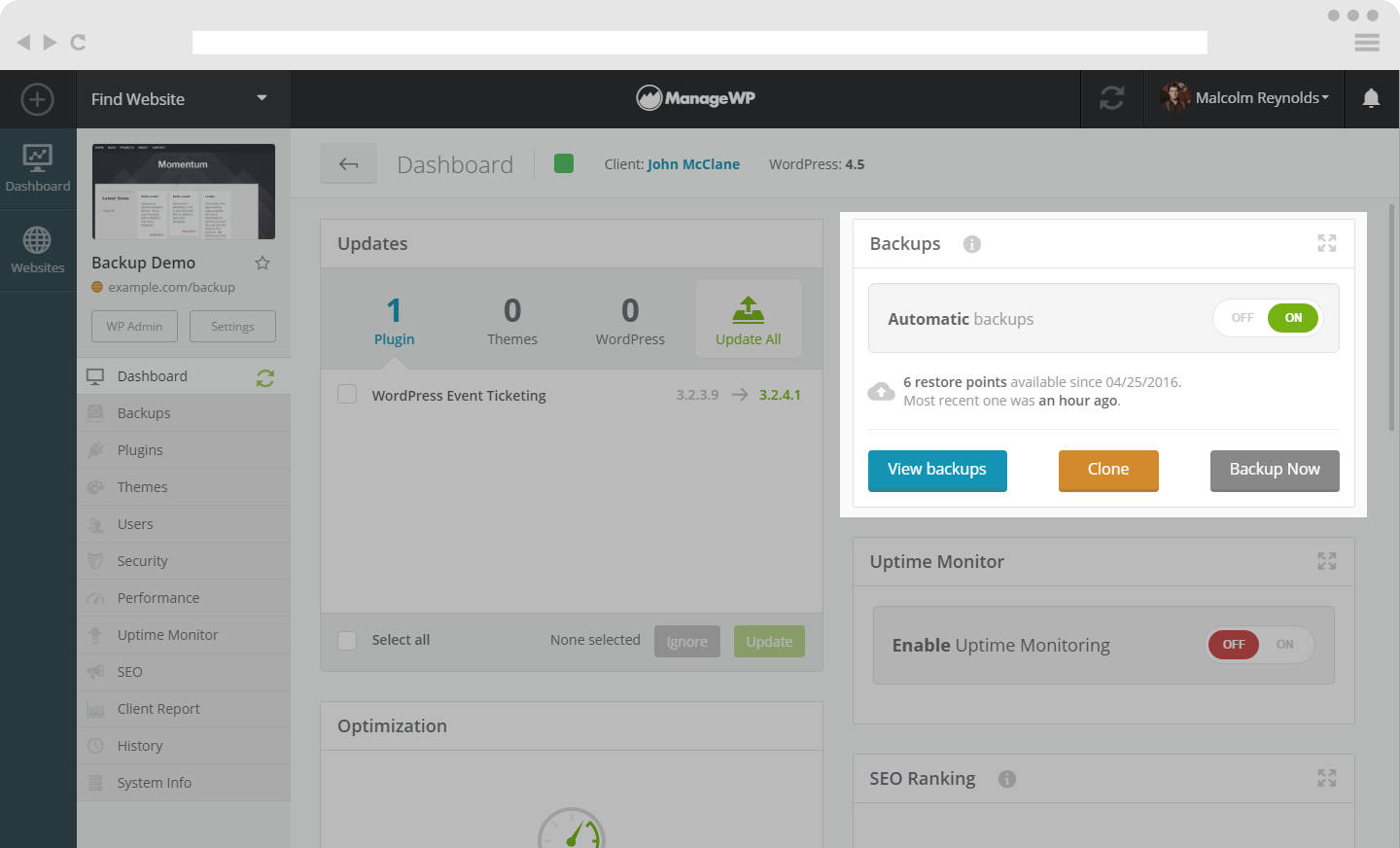The height and width of the screenshot is (848, 1400).
Task: Click the green Update button
Action: click(769, 641)
